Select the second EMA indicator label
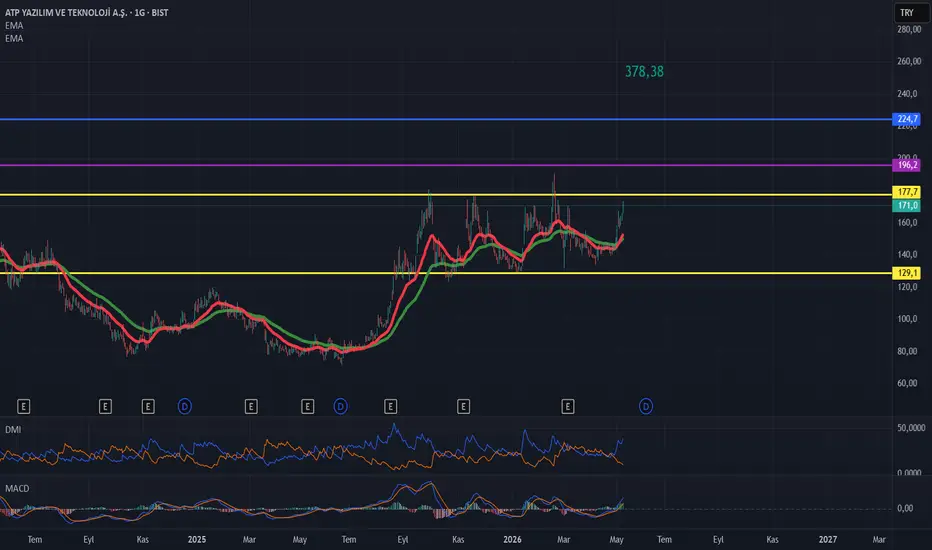Viewport: 932px width, 550px height. 14,39
